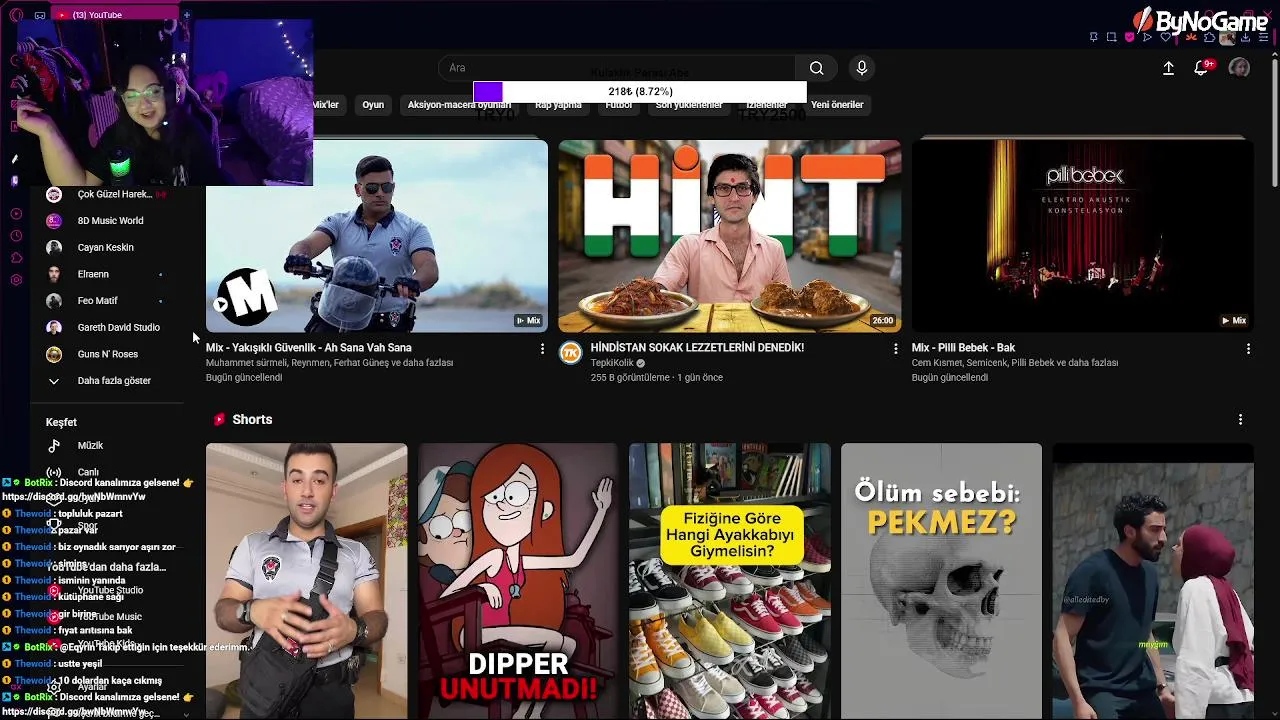Click the Canlı live broadcast icon
This screenshot has height=720, width=1280.
54,472
